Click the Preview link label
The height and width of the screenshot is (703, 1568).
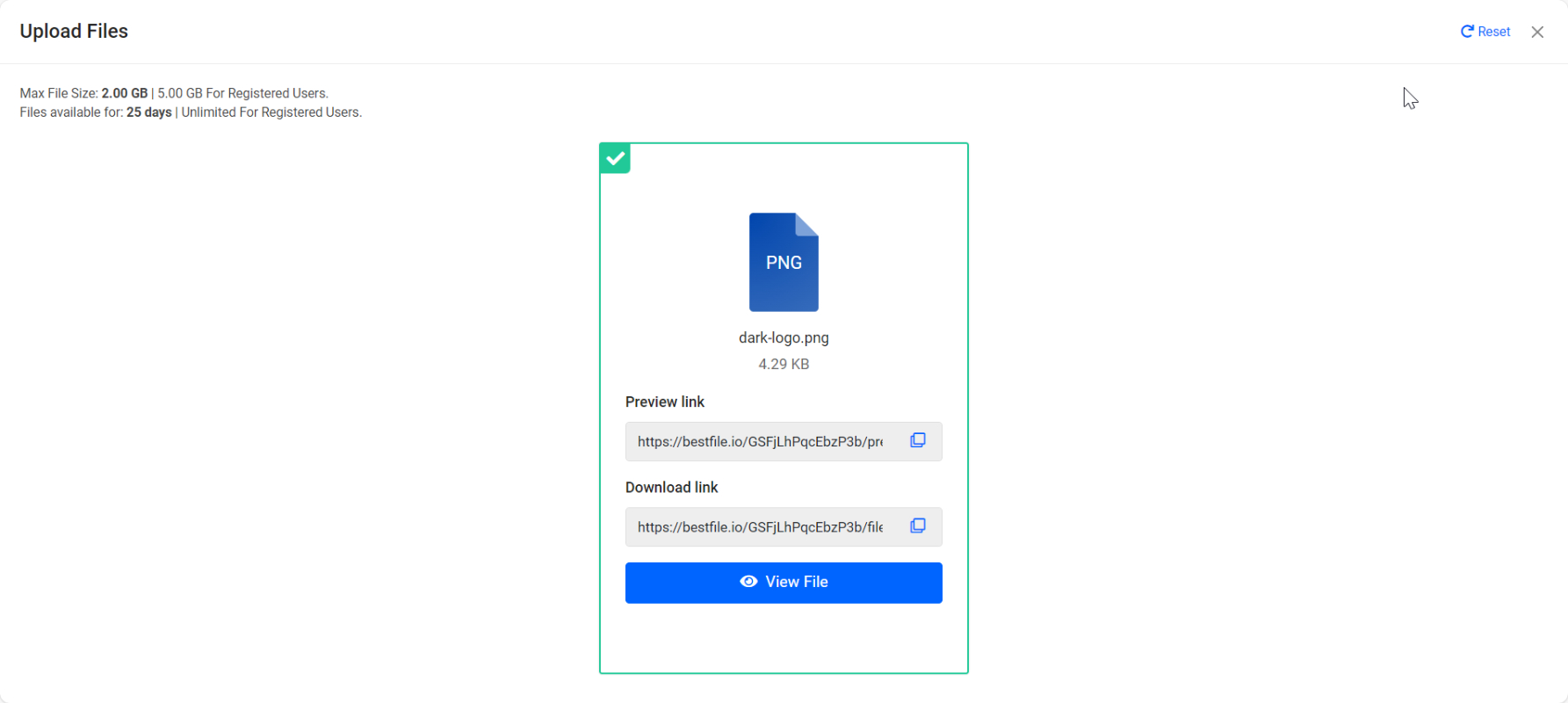coord(665,402)
